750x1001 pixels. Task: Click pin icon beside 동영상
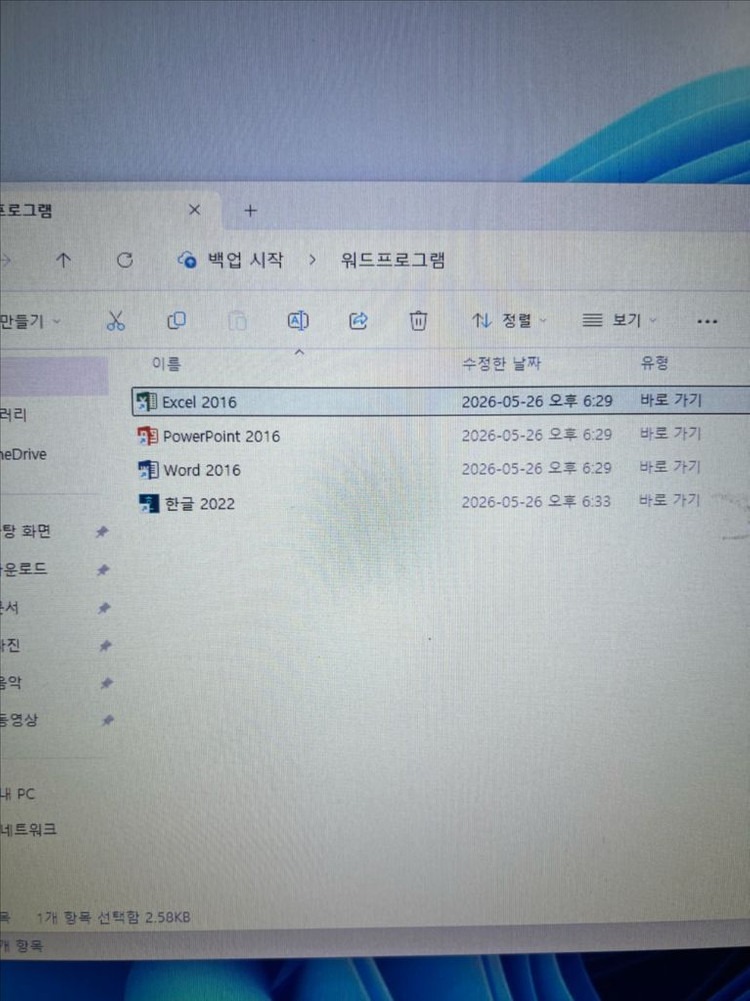(x=108, y=720)
